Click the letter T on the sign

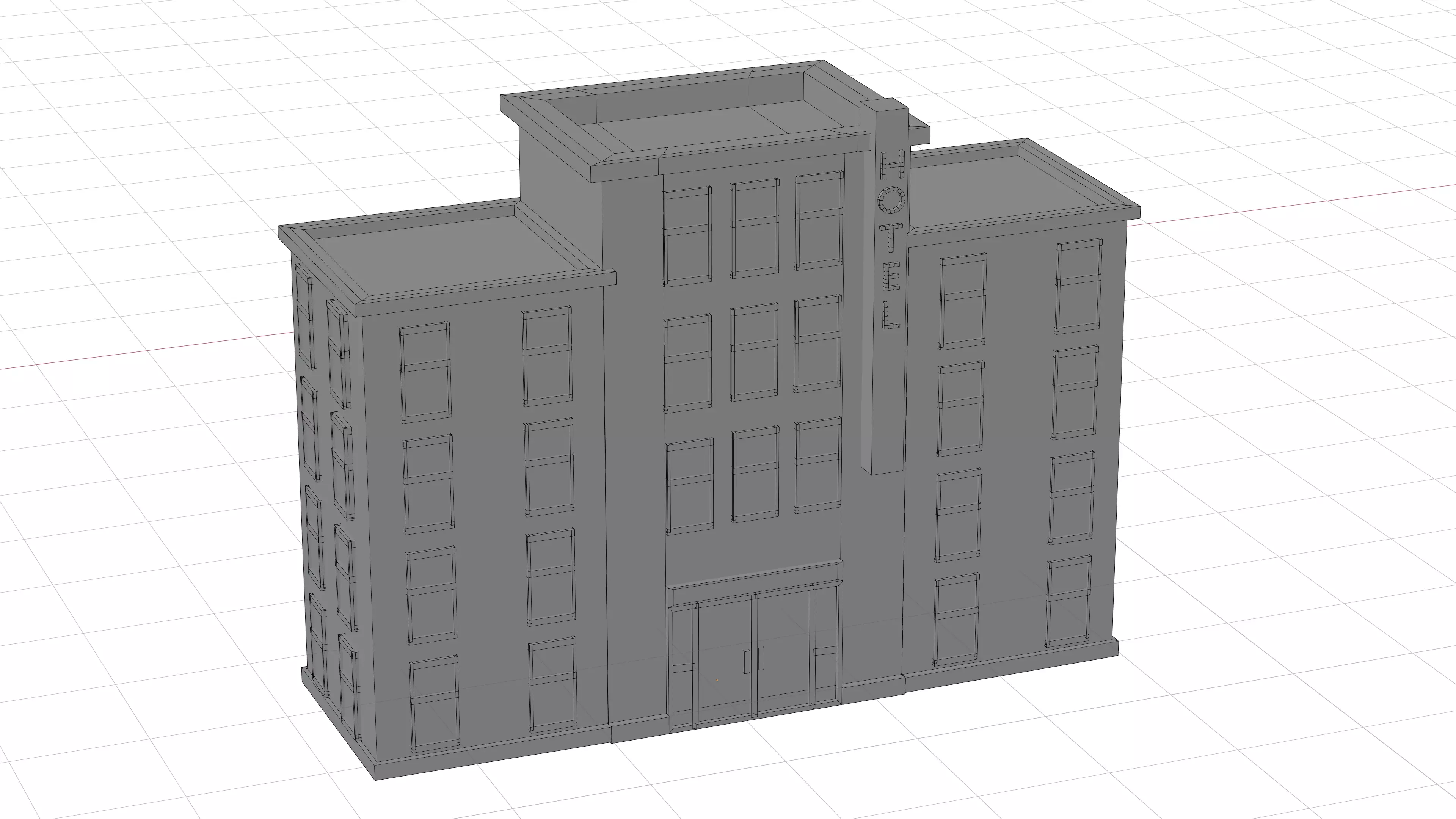[x=891, y=237]
